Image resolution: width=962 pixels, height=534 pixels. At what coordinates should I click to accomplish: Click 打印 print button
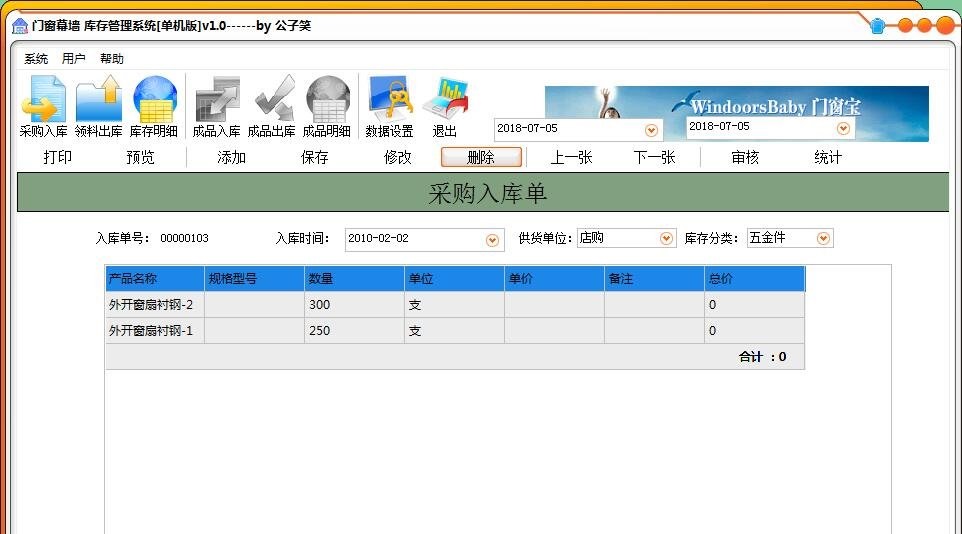58,157
